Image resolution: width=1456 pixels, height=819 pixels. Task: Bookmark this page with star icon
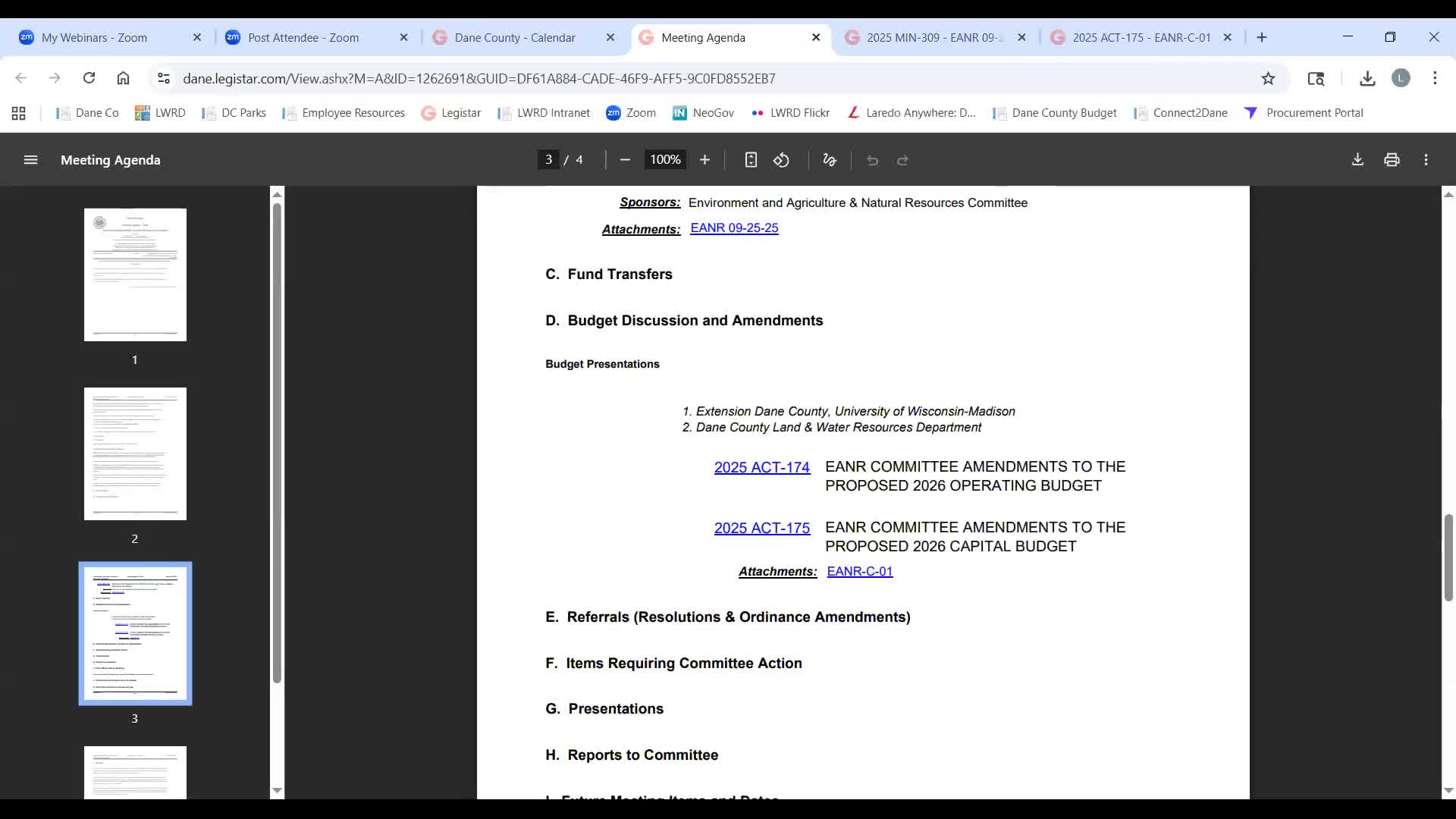pos(1268,78)
